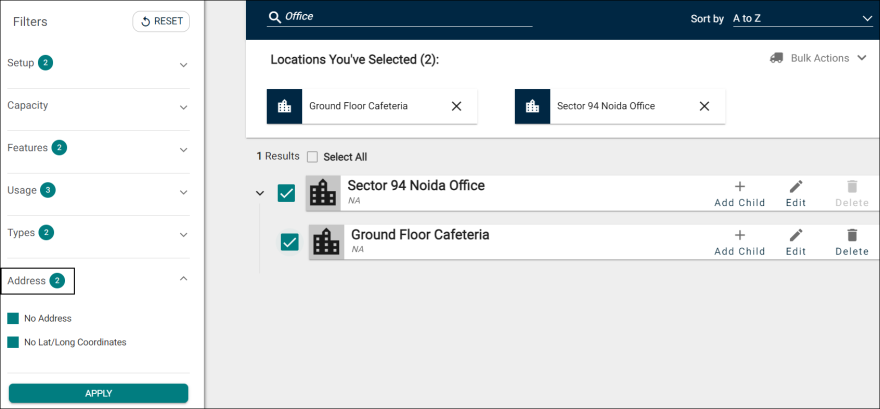Image resolution: width=880 pixels, height=409 pixels.
Task: Click the Sector 94 Noida Office row building icon
Action: [323, 193]
